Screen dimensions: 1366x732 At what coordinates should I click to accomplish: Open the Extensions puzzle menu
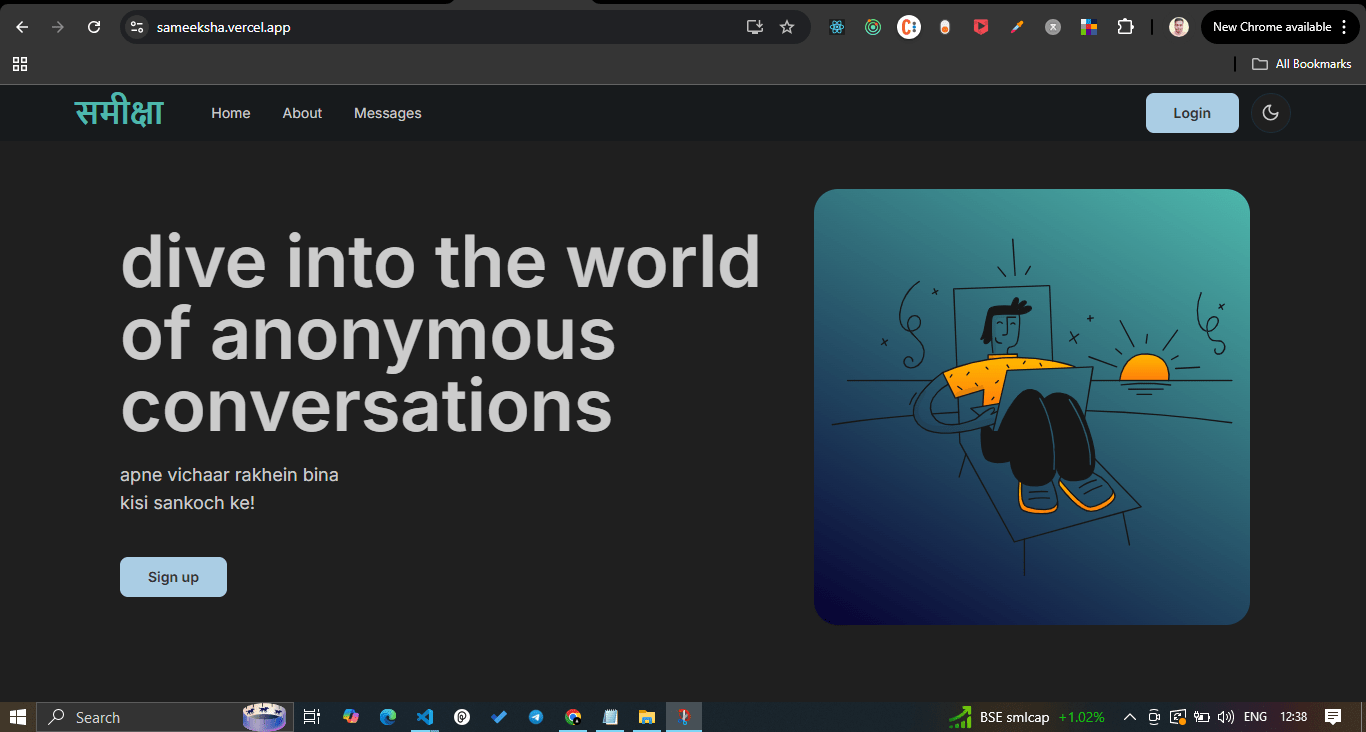click(1125, 27)
